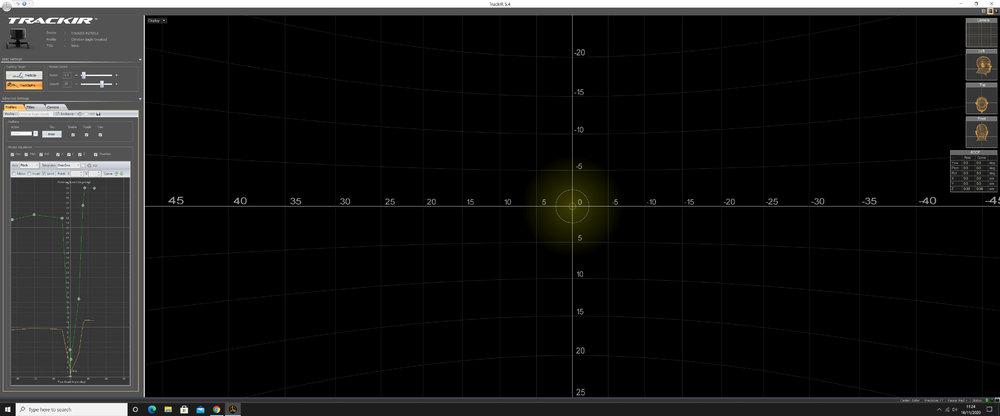Select the TrackClip tracking target

[x=24, y=75]
